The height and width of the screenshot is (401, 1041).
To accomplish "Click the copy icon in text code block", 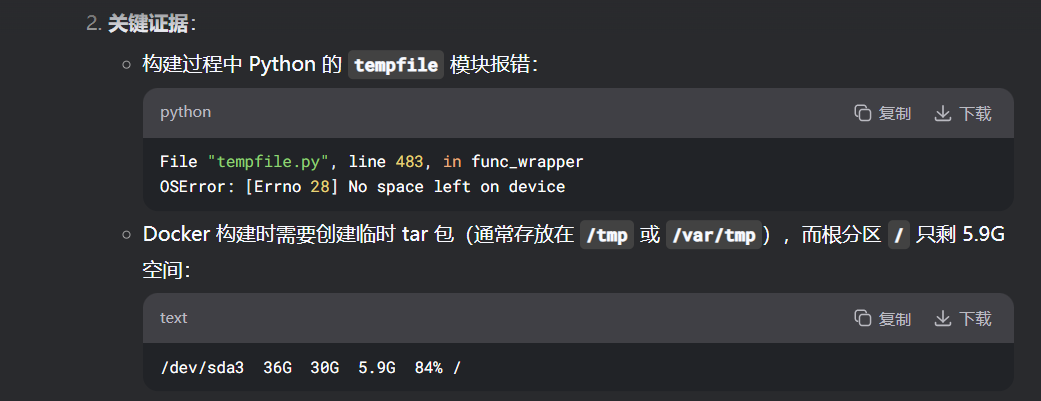I will [x=862, y=318].
